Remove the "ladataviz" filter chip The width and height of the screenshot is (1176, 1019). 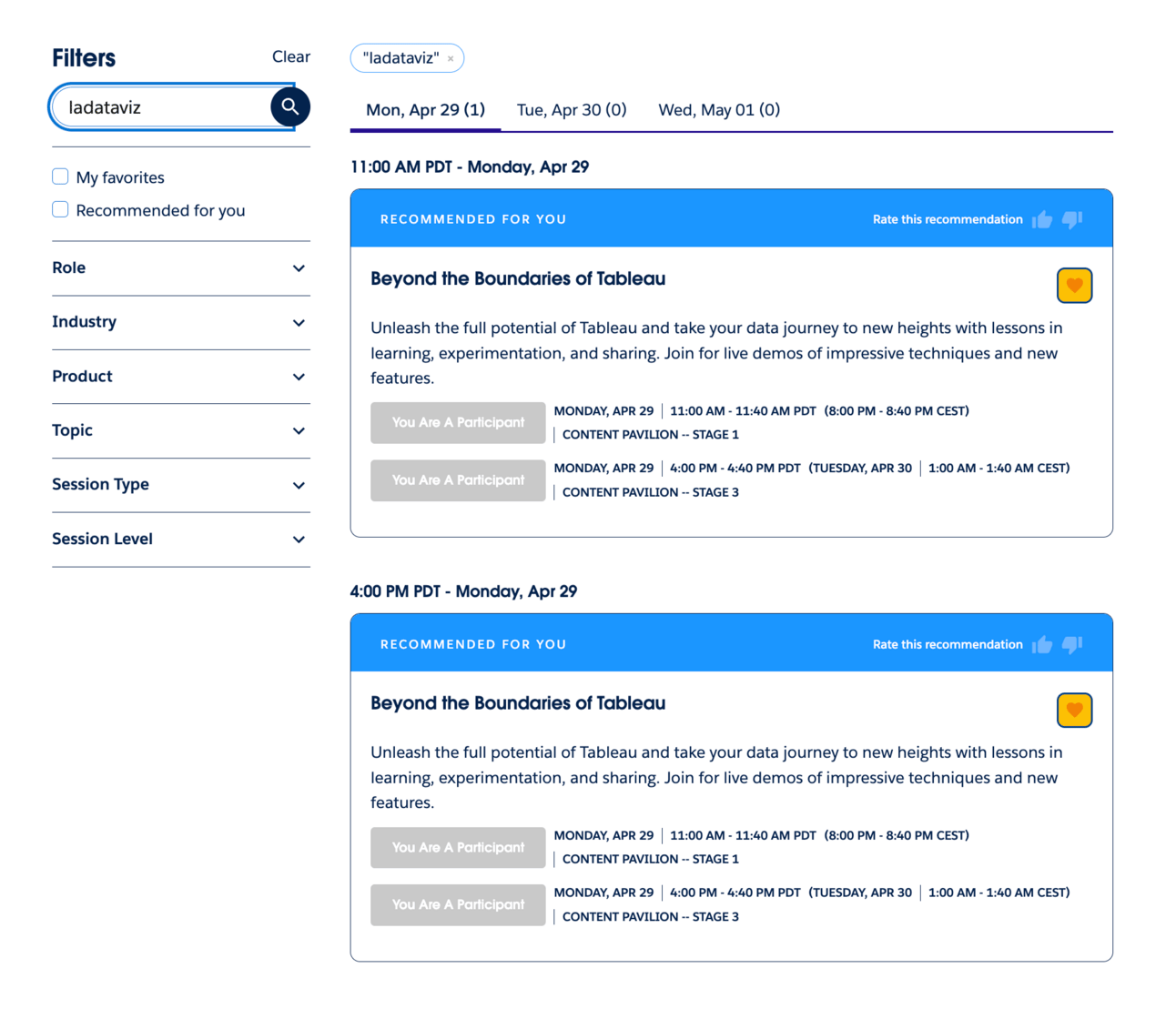451,58
